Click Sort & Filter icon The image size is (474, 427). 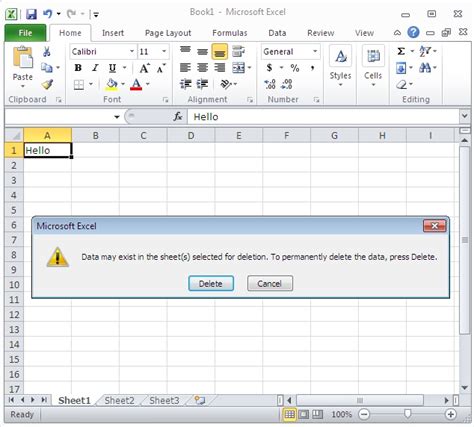click(x=425, y=51)
